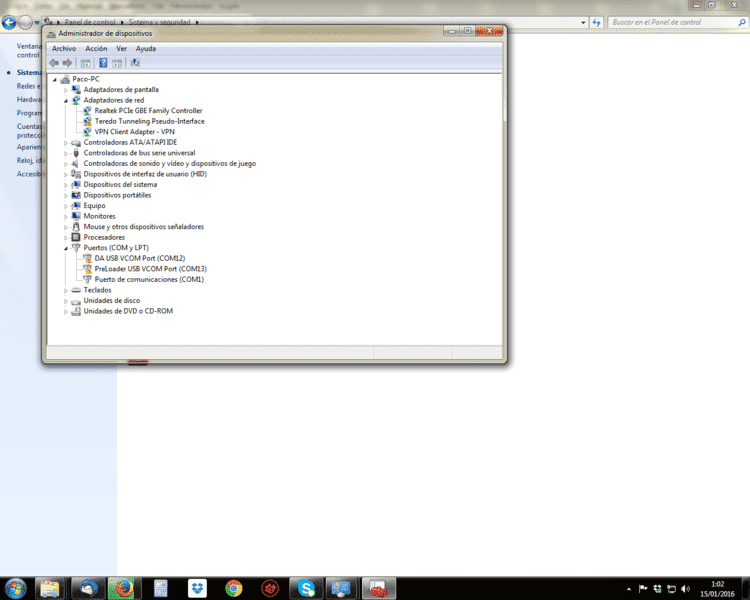Expand Controladoras de bus serie universal
750x600 pixels.
pos(66,154)
